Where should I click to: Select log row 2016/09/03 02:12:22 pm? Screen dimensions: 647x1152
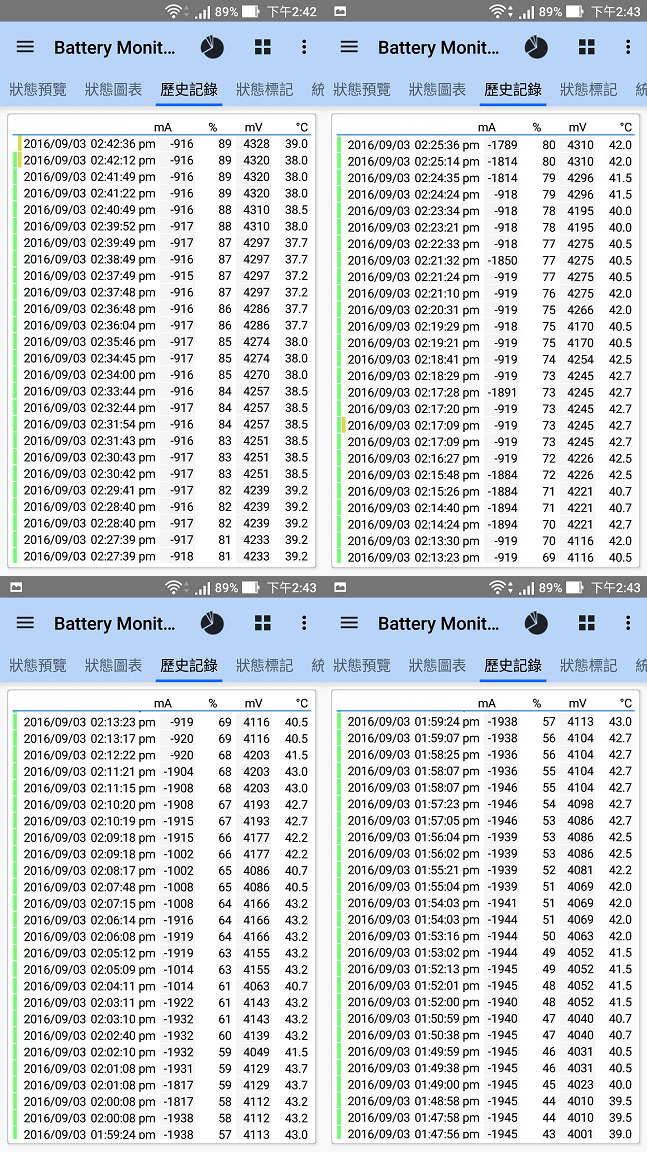(x=162, y=755)
